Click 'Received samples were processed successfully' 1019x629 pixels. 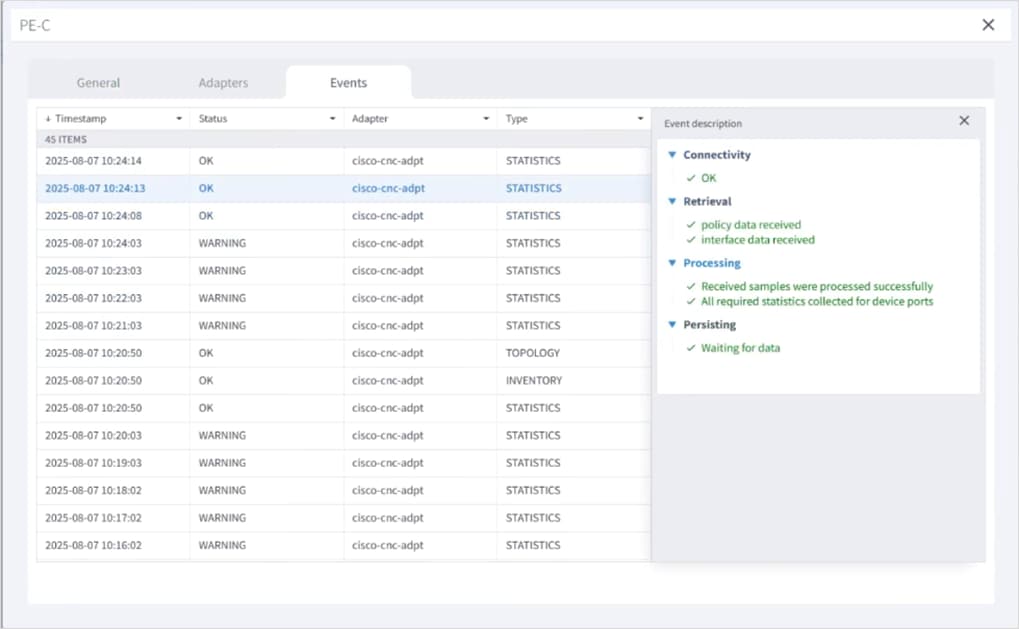click(x=817, y=286)
